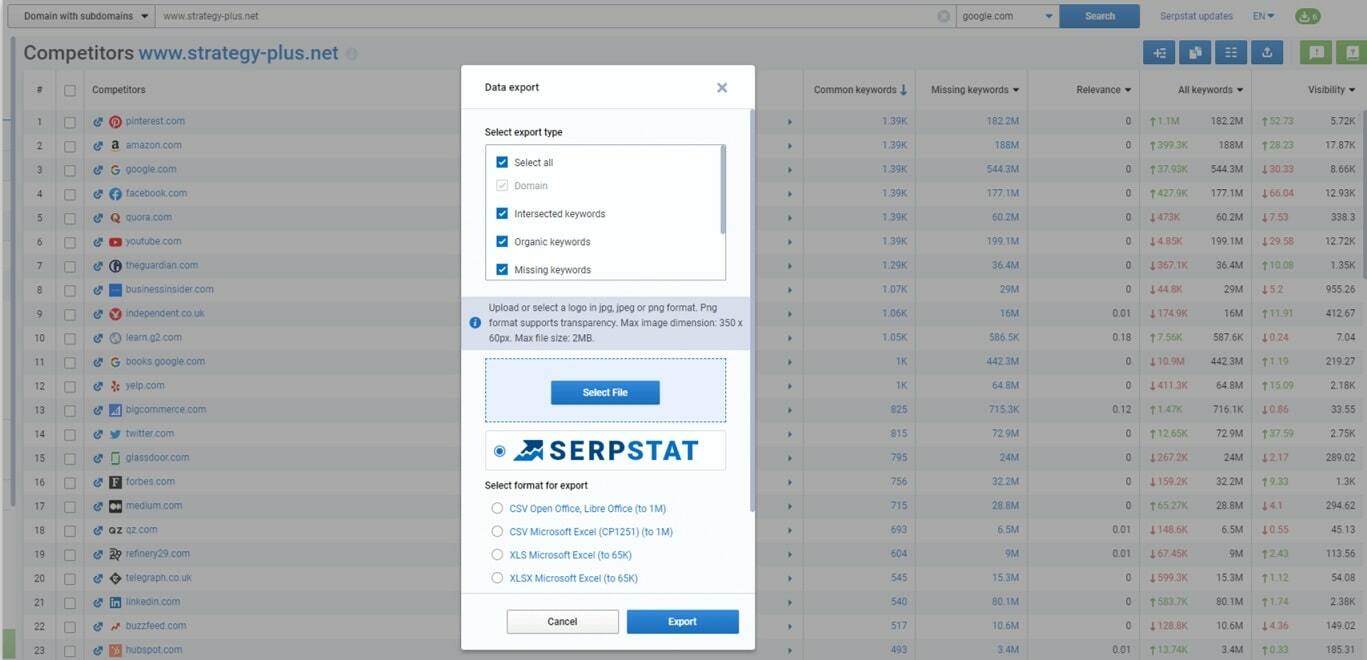
Task: Uncheck the Select all export option
Action: point(501,161)
